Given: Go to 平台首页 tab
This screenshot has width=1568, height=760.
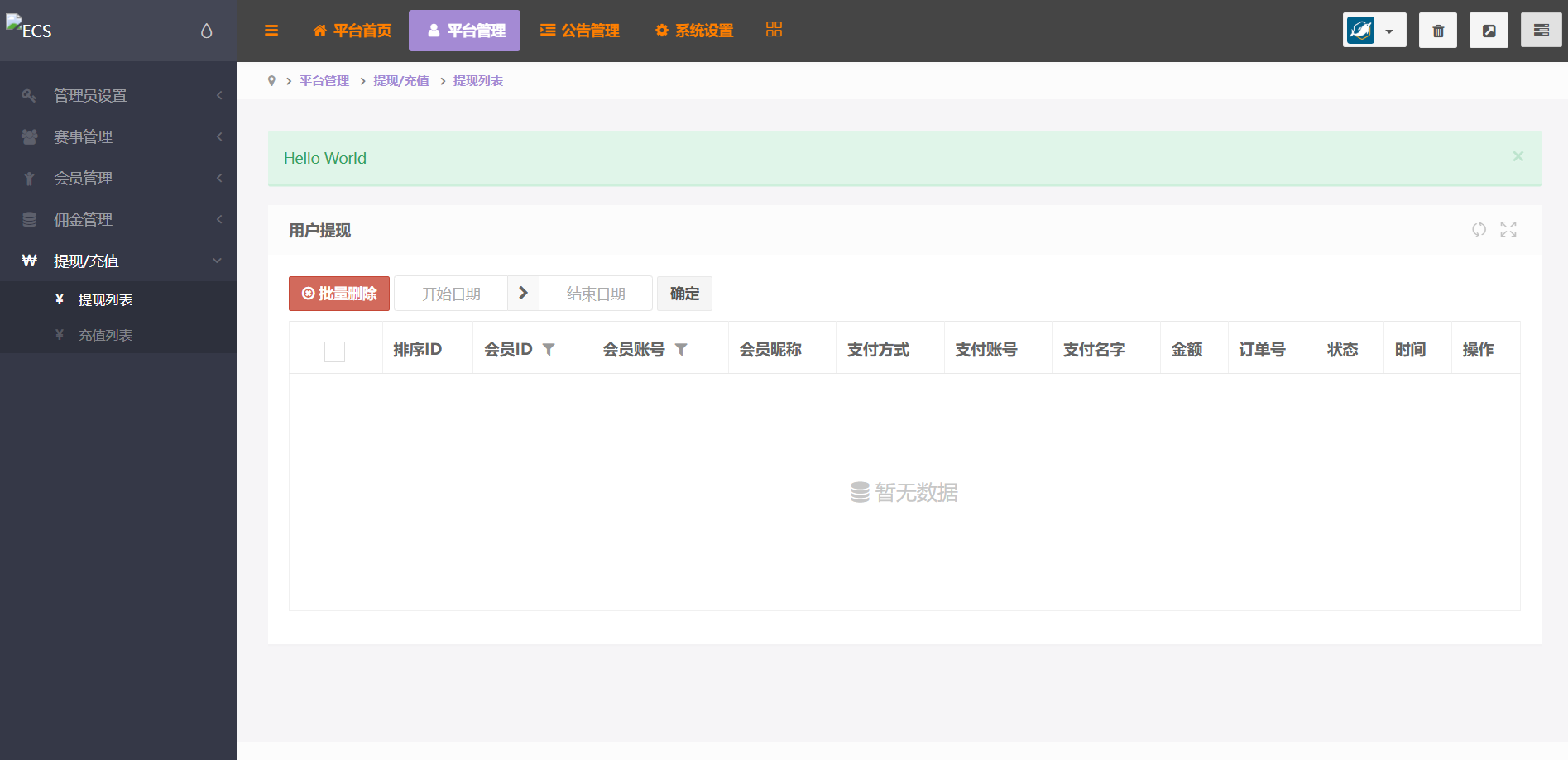Looking at the screenshot, I should (352, 31).
